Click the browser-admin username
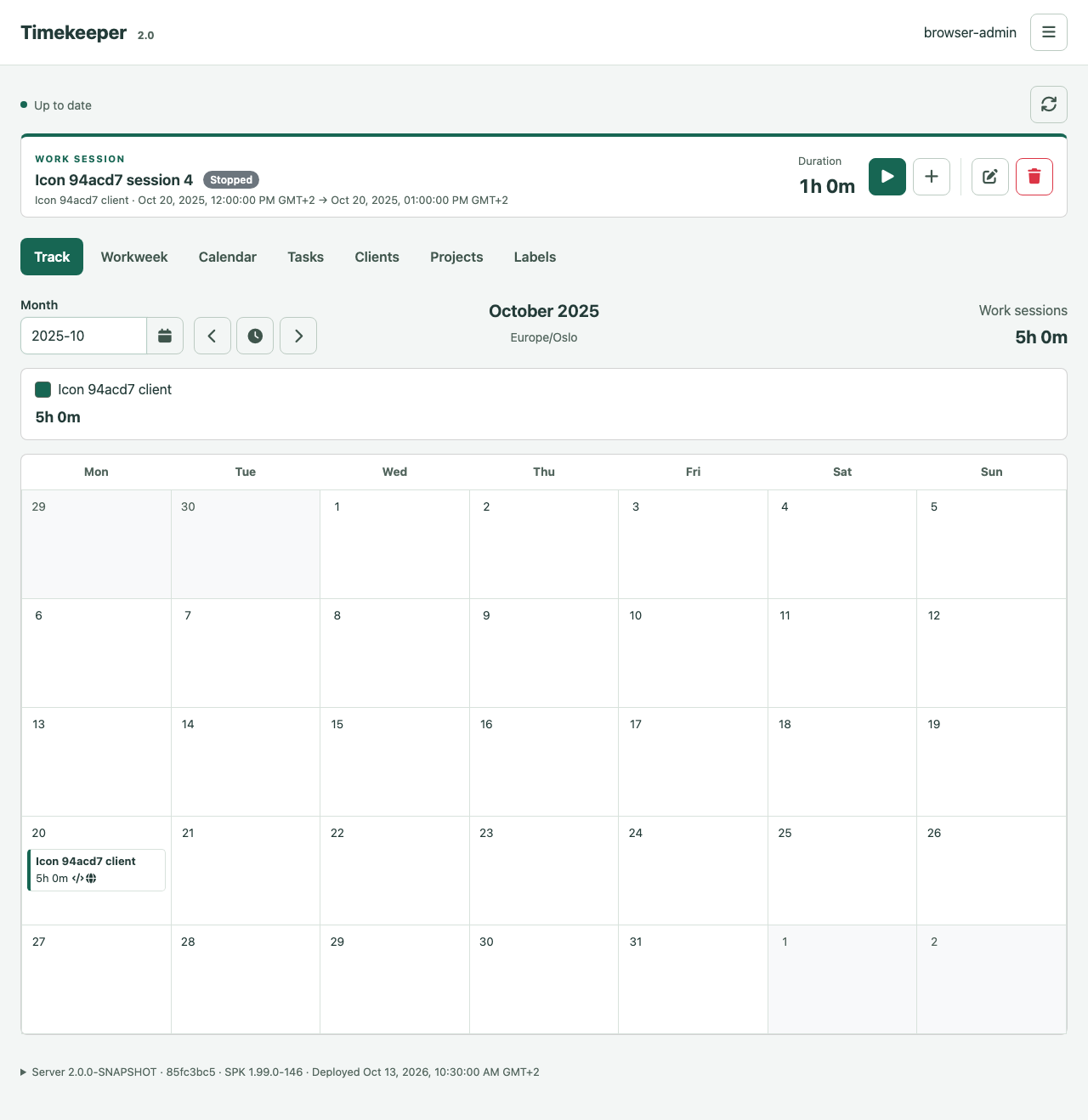 coord(970,32)
